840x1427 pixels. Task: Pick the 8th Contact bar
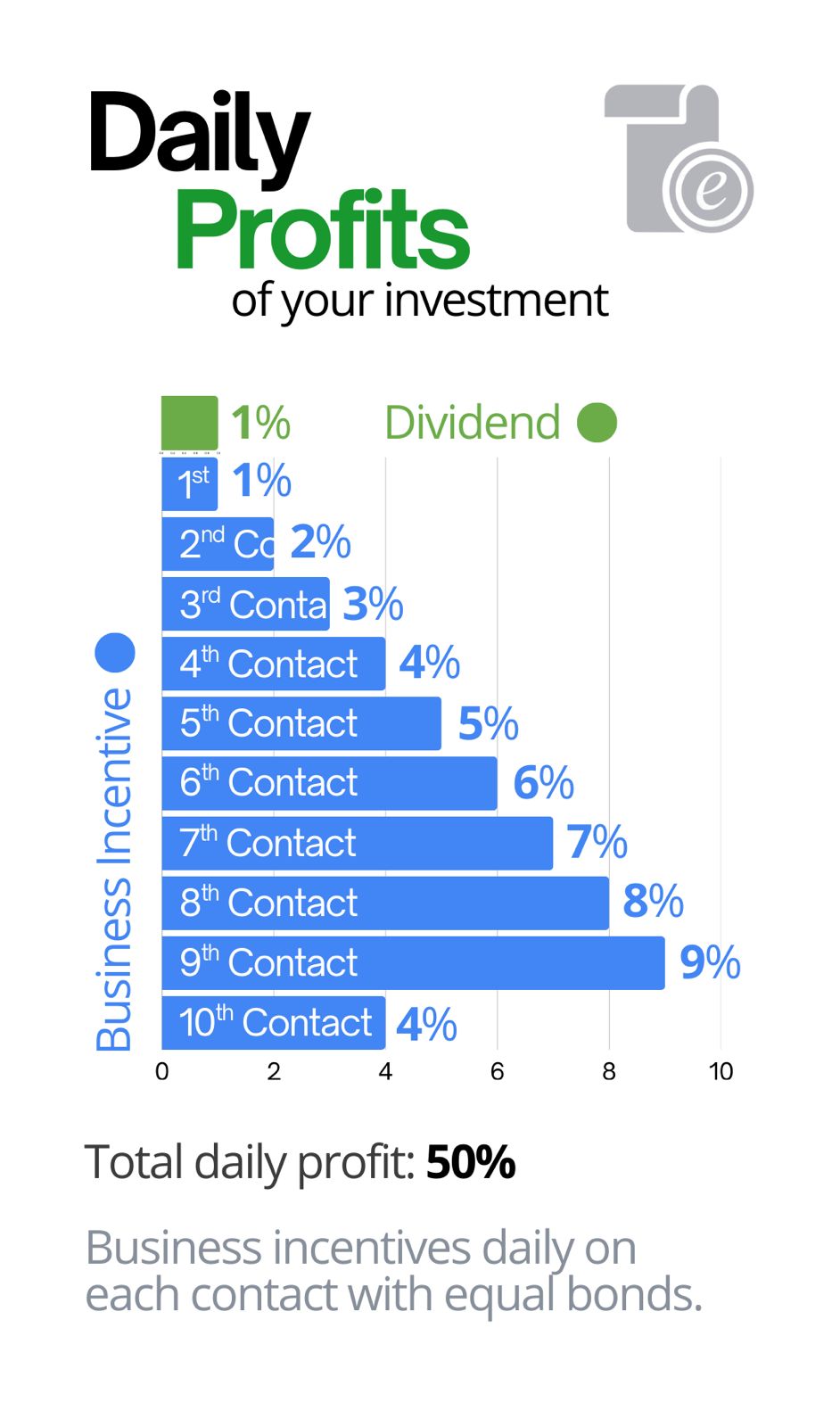coord(385,903)
